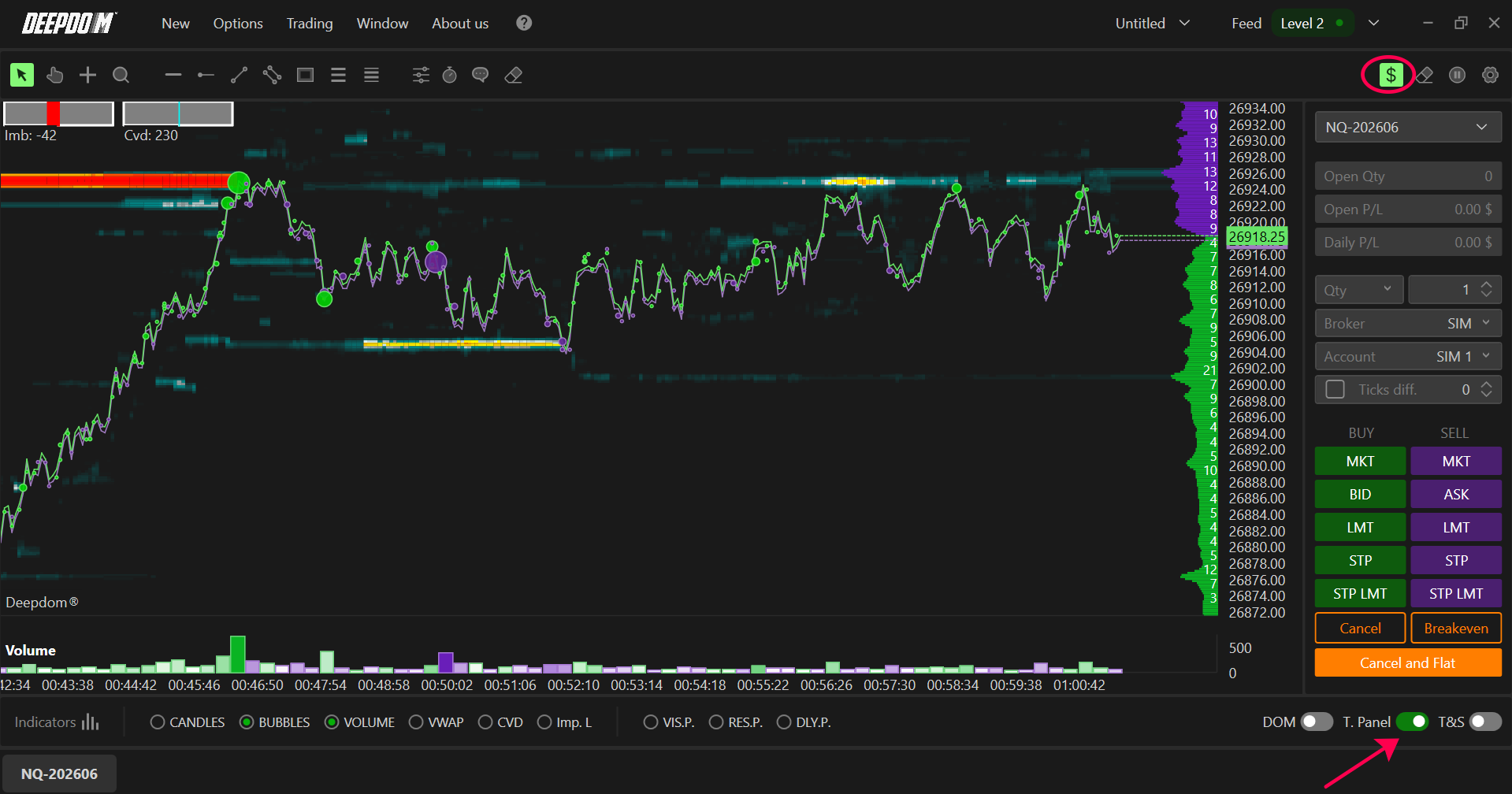
Task: Select the hand pan tool
Action: (54, 75)
